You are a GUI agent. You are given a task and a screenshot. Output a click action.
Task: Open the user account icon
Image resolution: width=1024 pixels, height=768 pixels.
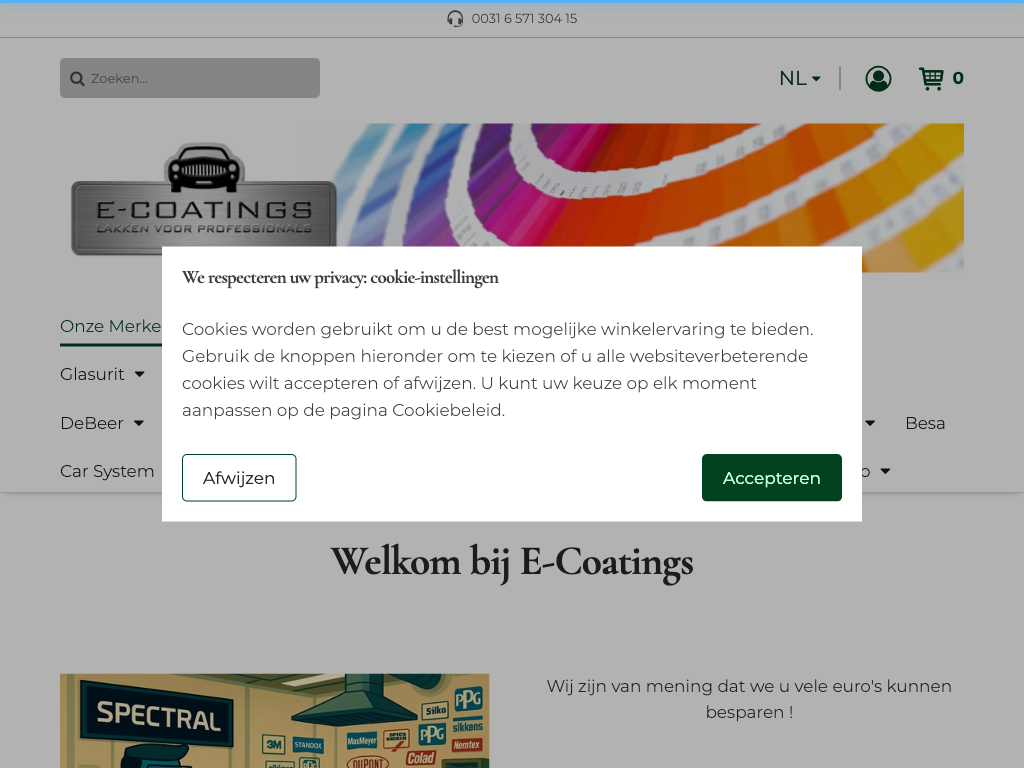coord(878,78)
